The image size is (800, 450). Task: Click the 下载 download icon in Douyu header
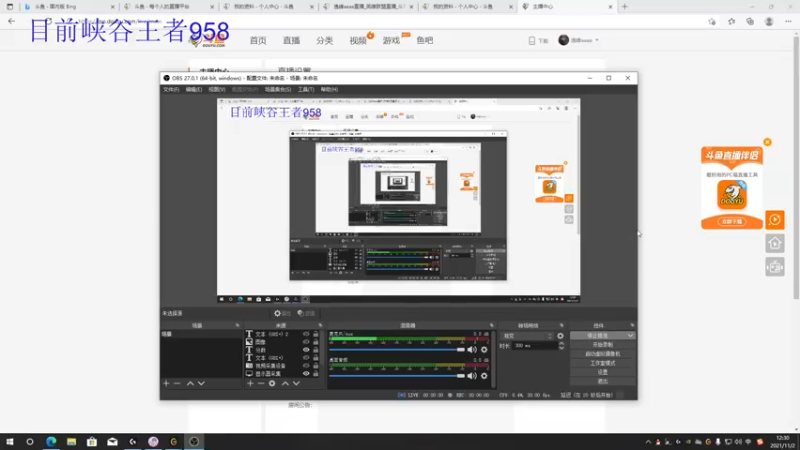coord(538,40)
